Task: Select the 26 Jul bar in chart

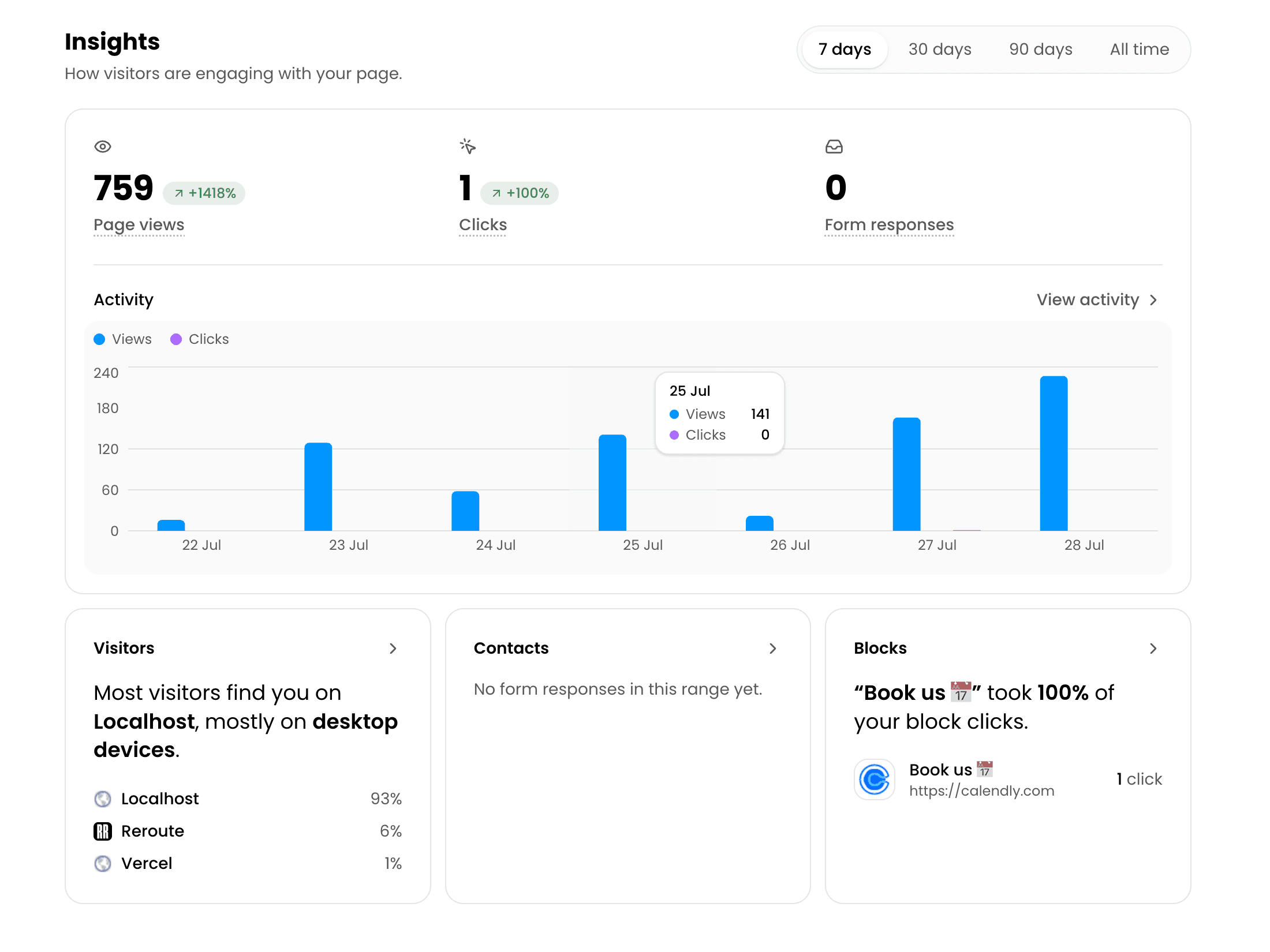Action: [x=760, y=523]
